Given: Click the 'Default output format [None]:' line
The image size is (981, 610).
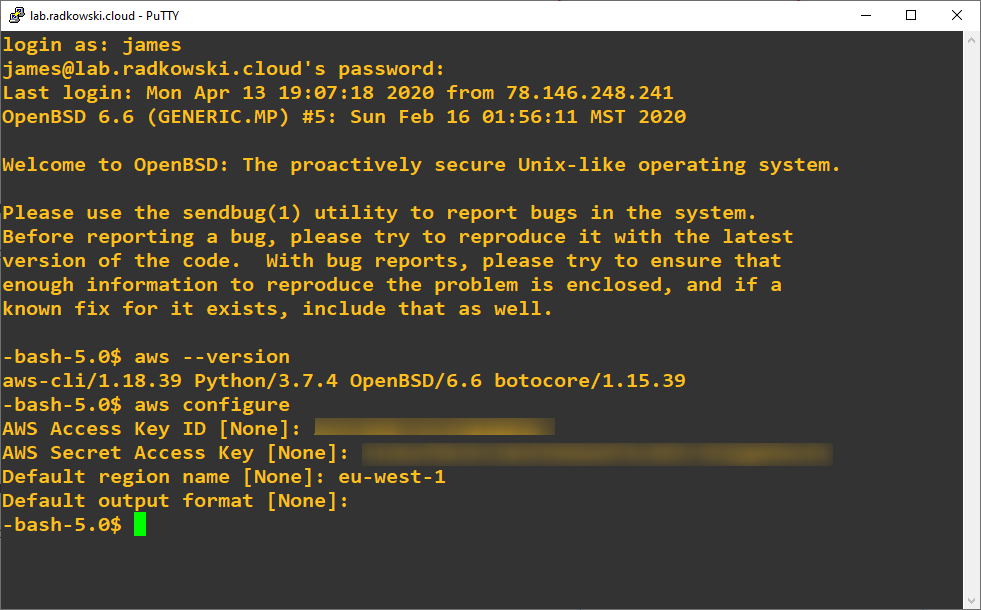Looking at the screenshot, I should click(175, 501).
